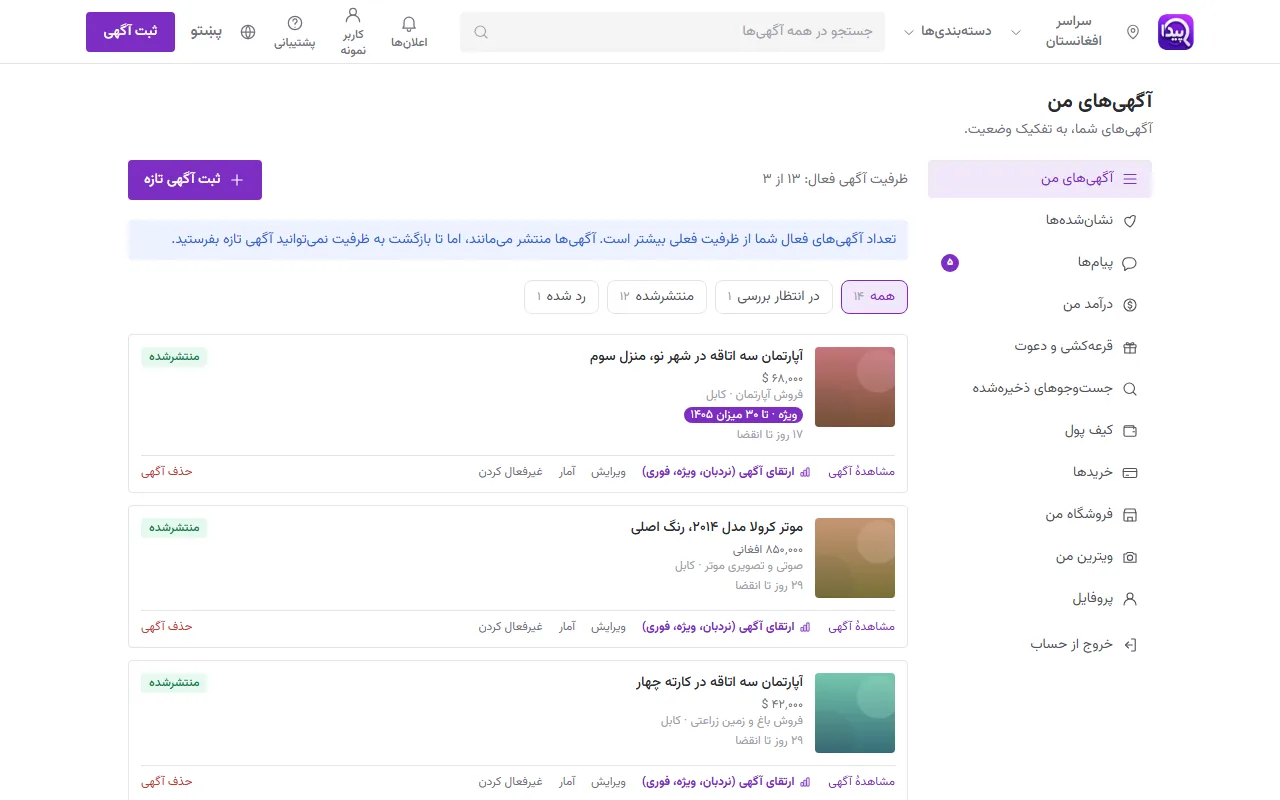Focus the جستجو در همه آگهی‌ها search field
The width and height of the screenshot is (1280, 800).
point(672,32)
